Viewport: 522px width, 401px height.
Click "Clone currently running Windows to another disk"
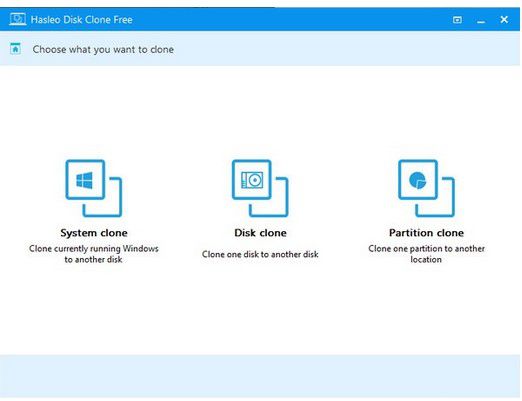pyautogui.click(x=94, y=254)
